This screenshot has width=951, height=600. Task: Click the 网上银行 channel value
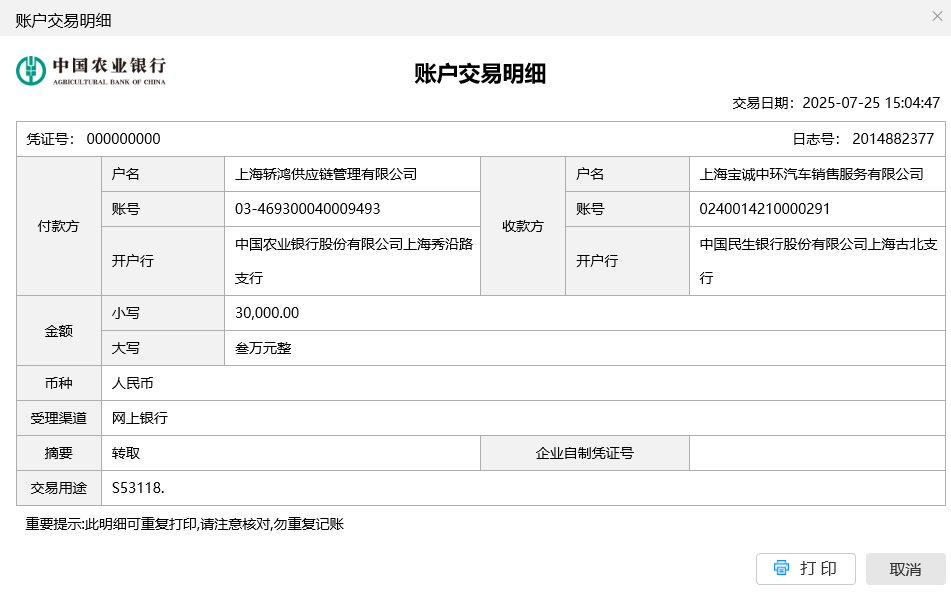pyautogui.click(x=140, y=418)
